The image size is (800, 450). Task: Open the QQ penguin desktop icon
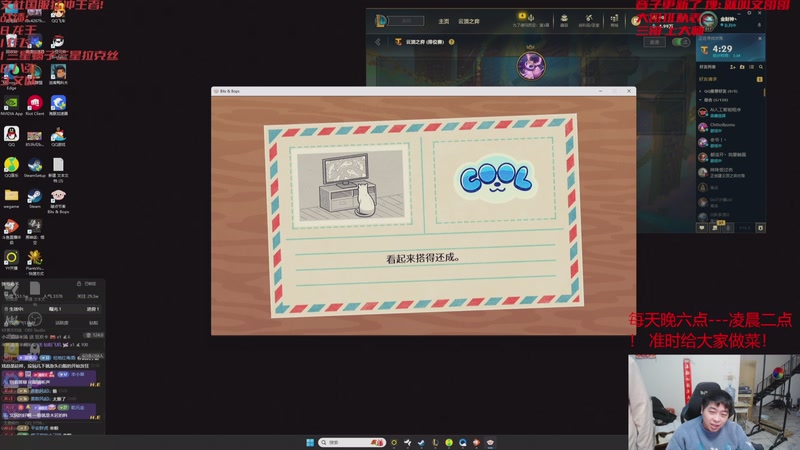click(11, 137)
